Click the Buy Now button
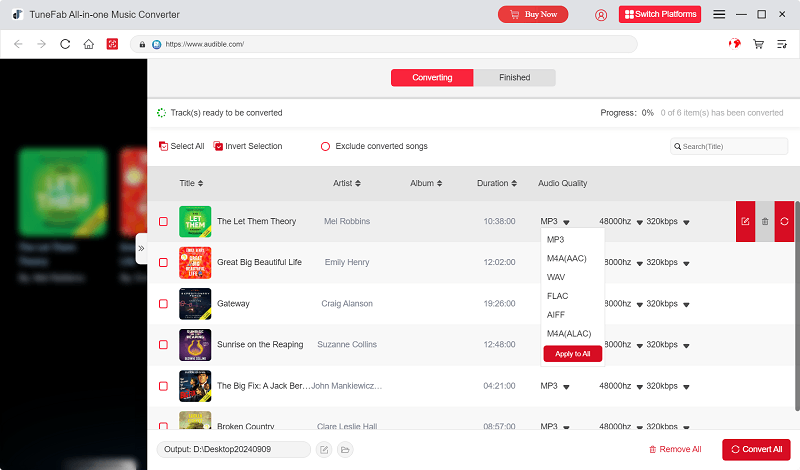 pyautogui.click(x=533, y=14)
